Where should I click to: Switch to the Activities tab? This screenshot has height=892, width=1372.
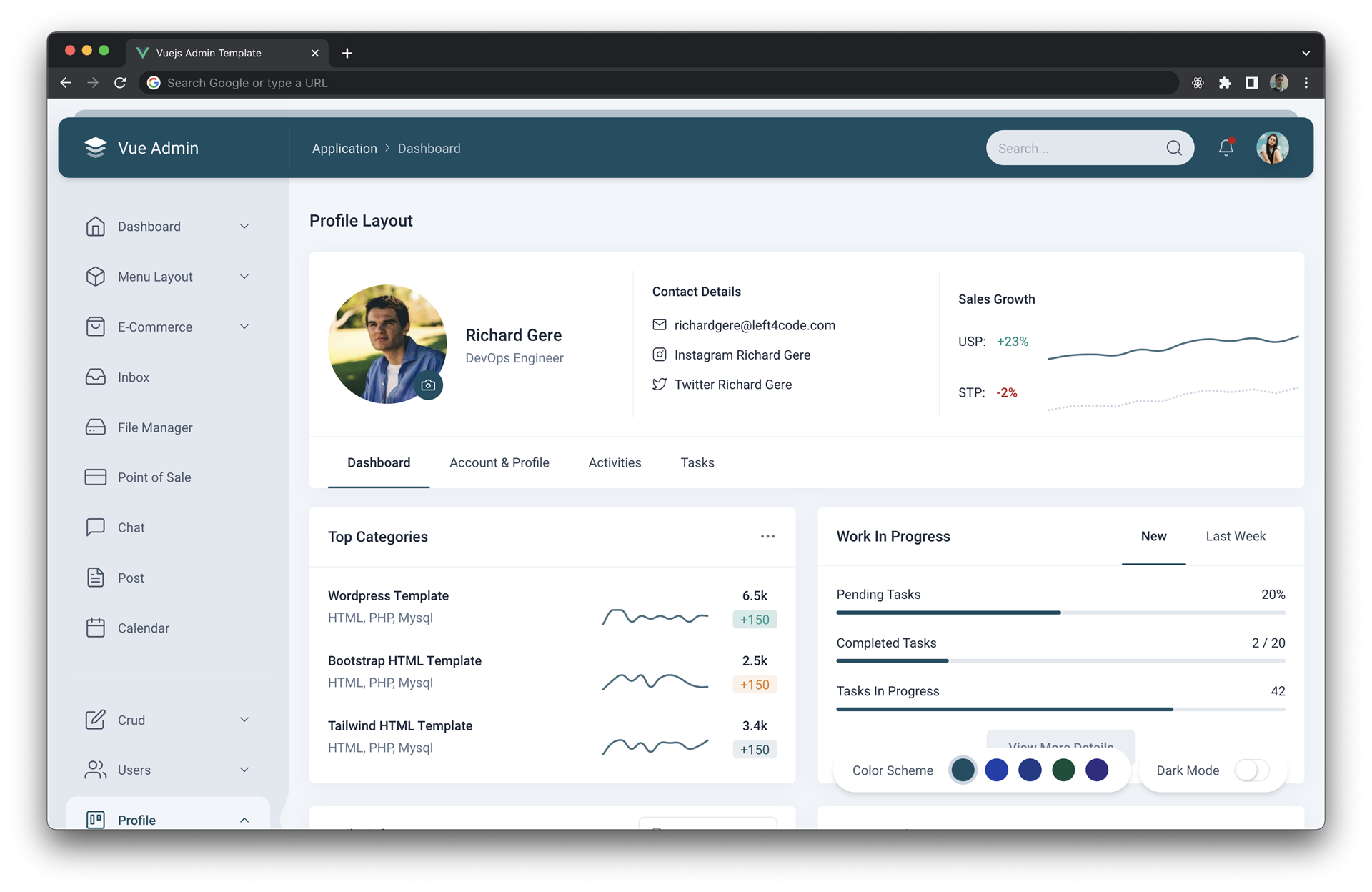click(615, 462)
